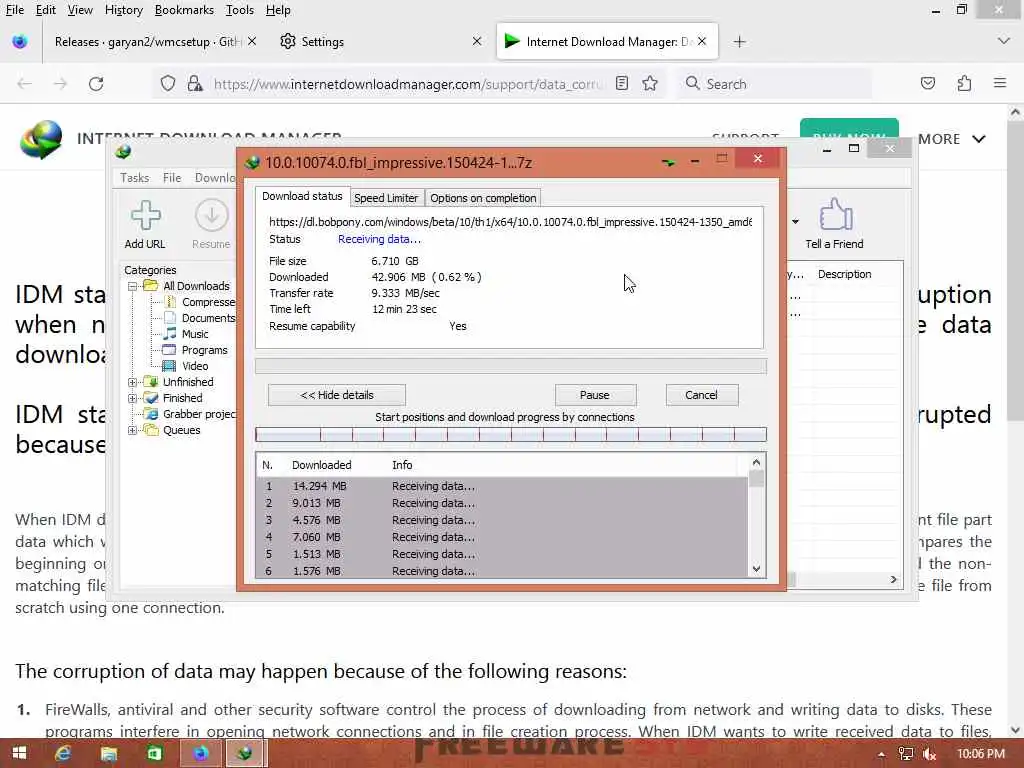Click the bookmark star icon in address bar
The image size is (1024, 768).
[x=650, y=84]
